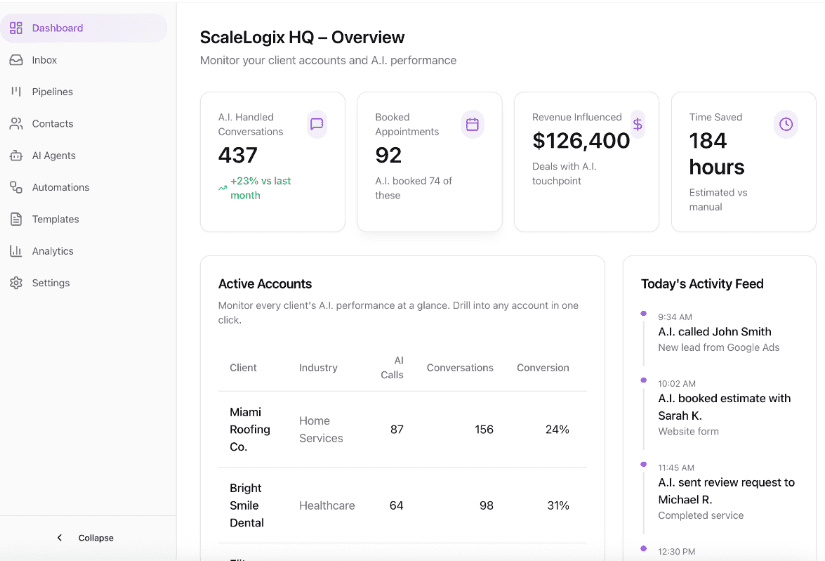Screen dimensions: 825x561
Task: Open the Miami Roofing Co. account row
Action: pos(250,429)
